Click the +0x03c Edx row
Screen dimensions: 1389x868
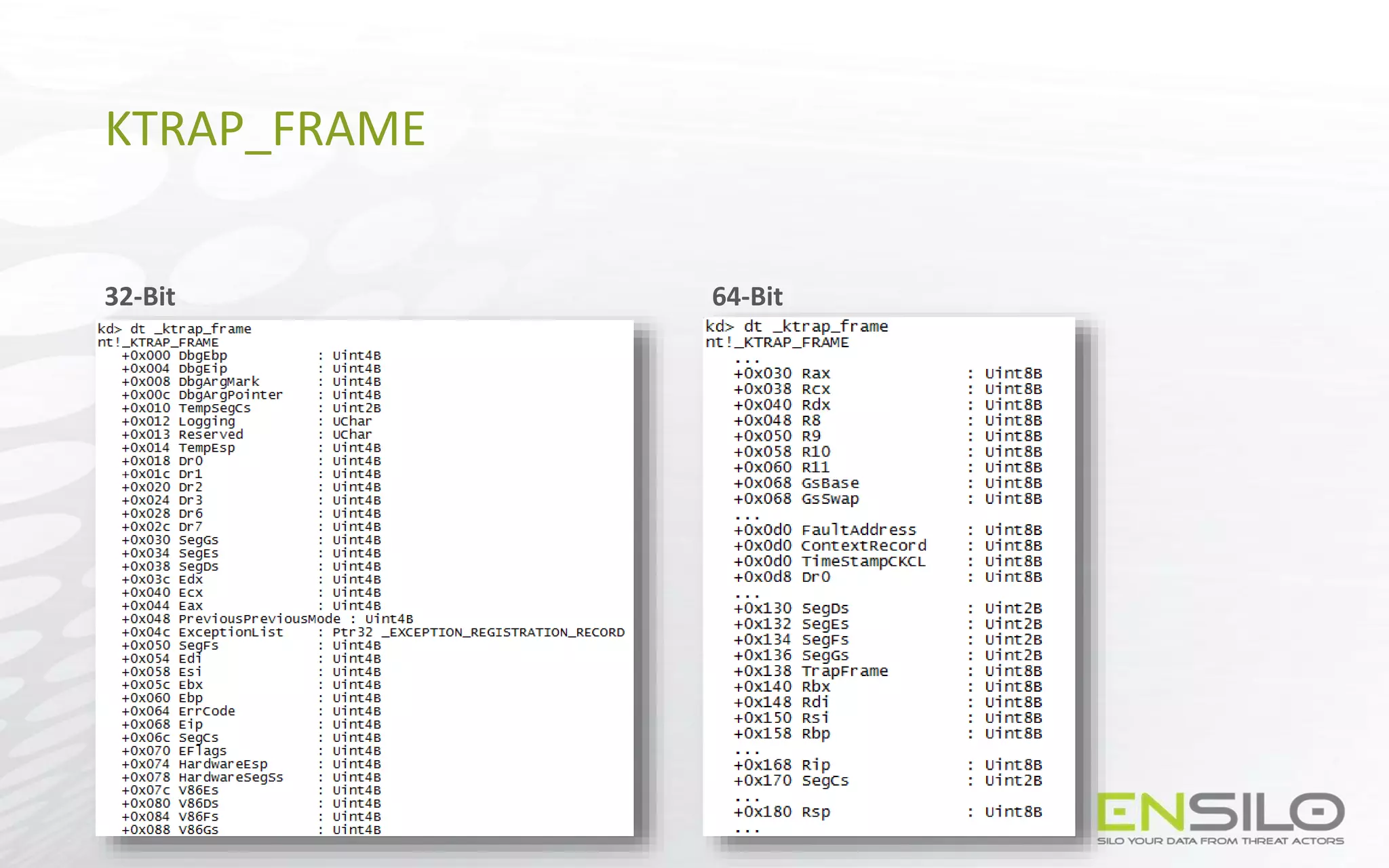[251, 580]
